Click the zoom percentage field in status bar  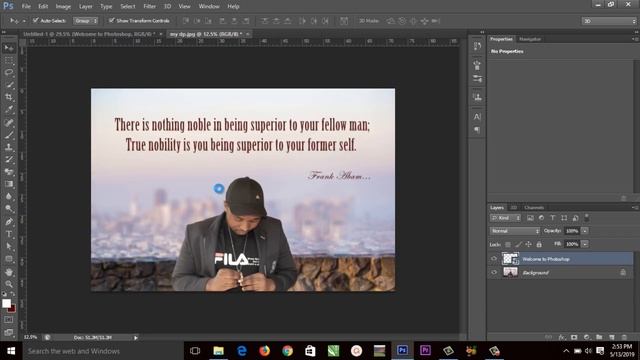tap(31, 338)
